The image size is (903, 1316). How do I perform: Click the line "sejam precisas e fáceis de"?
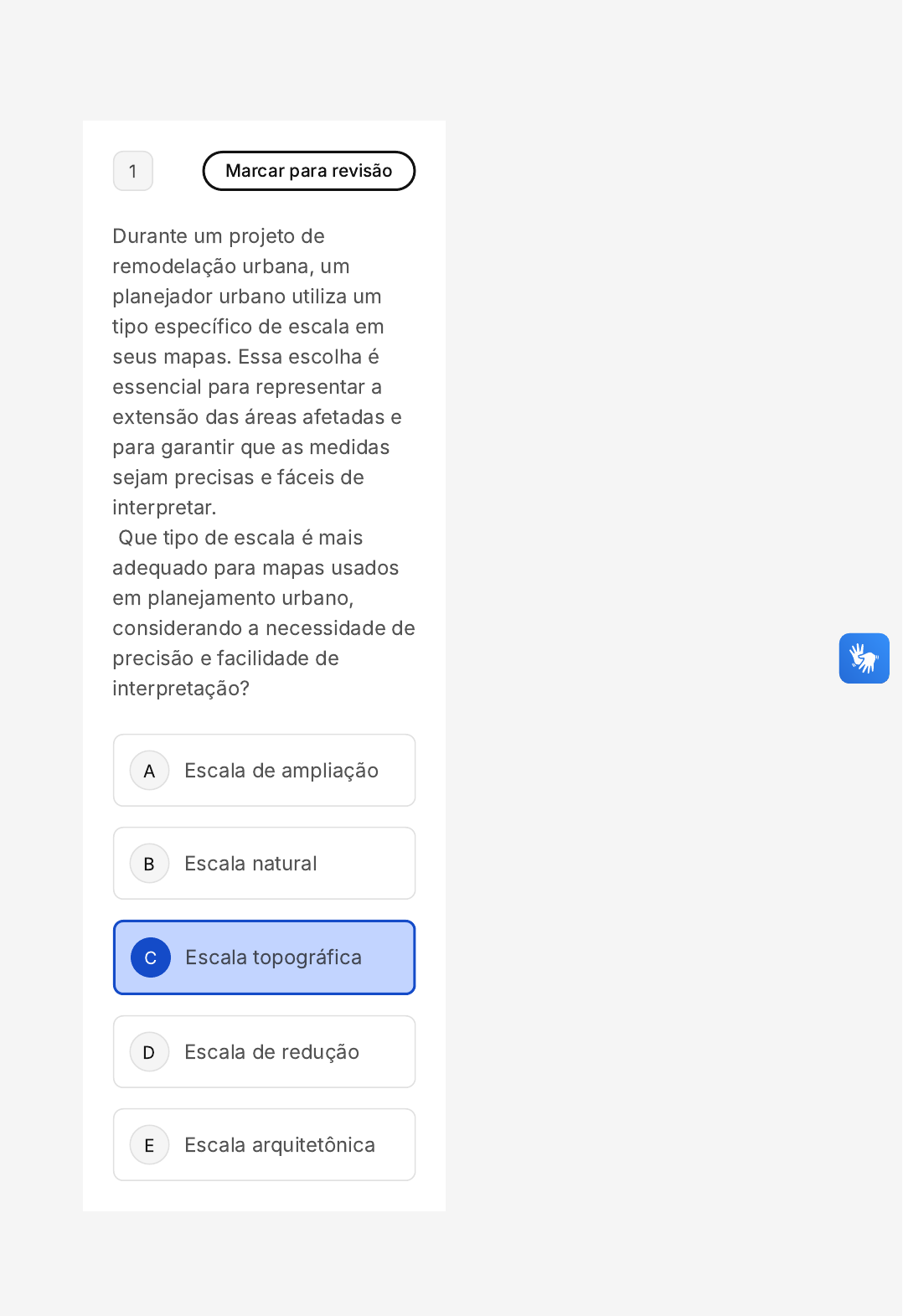pos(238,477)
